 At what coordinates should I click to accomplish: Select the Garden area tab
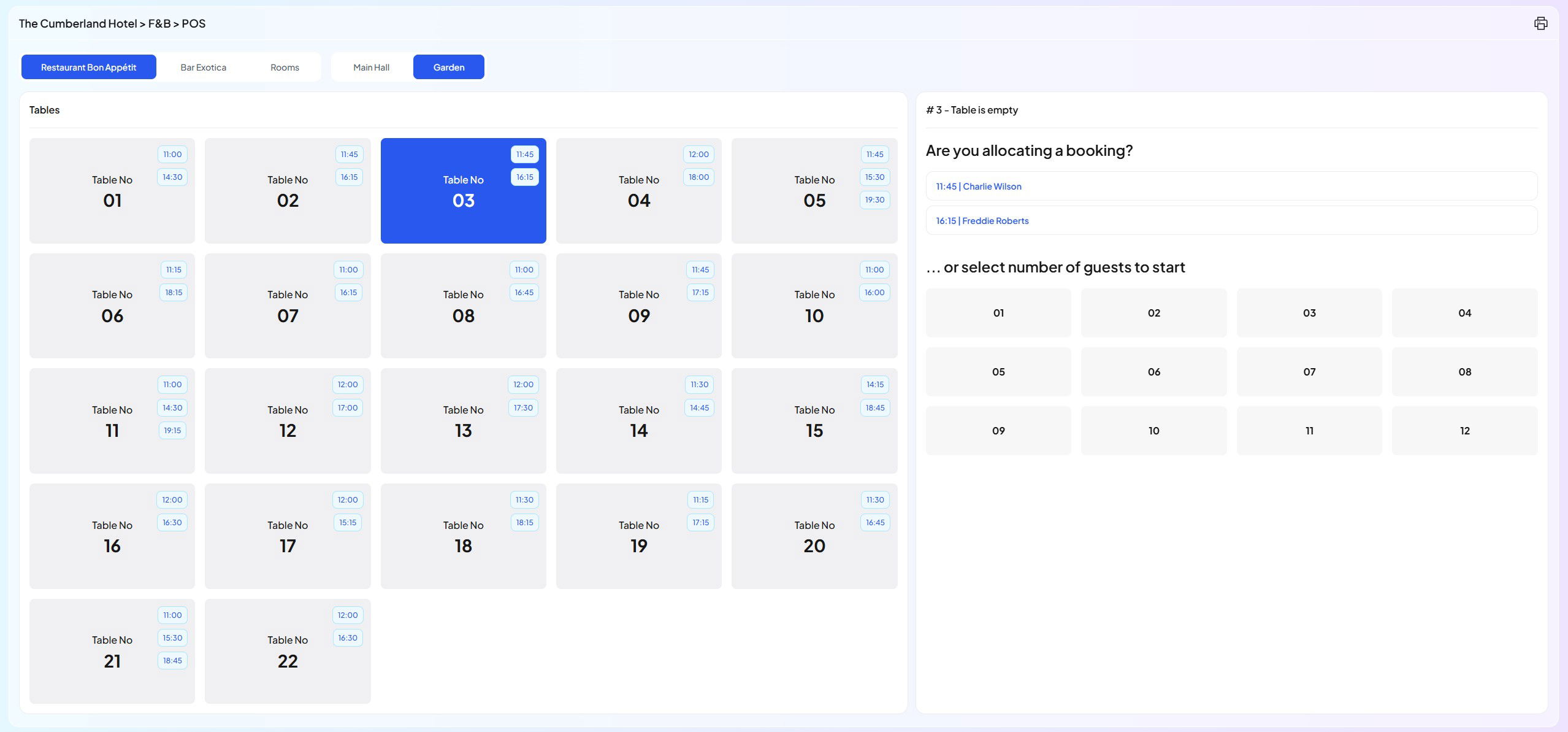pos(448,67)
